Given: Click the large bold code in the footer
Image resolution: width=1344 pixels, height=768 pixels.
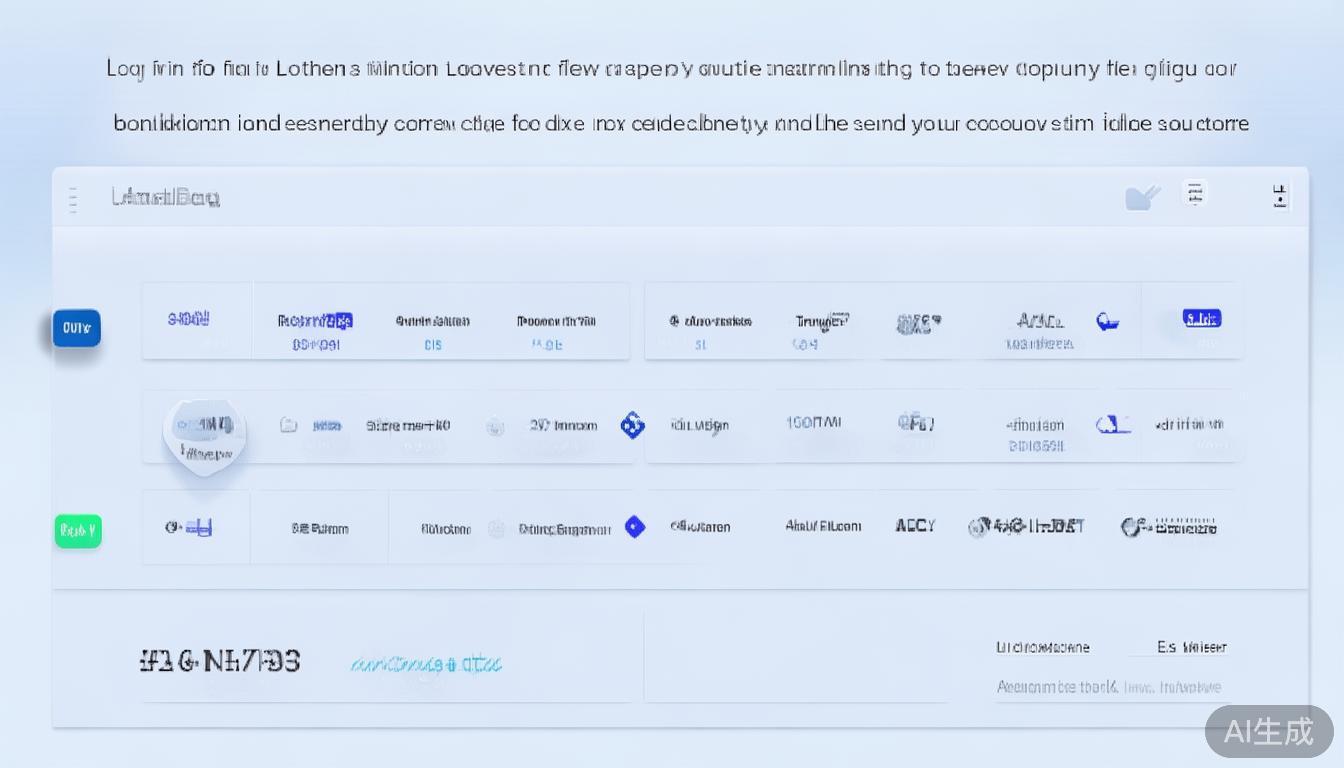Looking at the screenshot, I should click(x=220, y=661).
